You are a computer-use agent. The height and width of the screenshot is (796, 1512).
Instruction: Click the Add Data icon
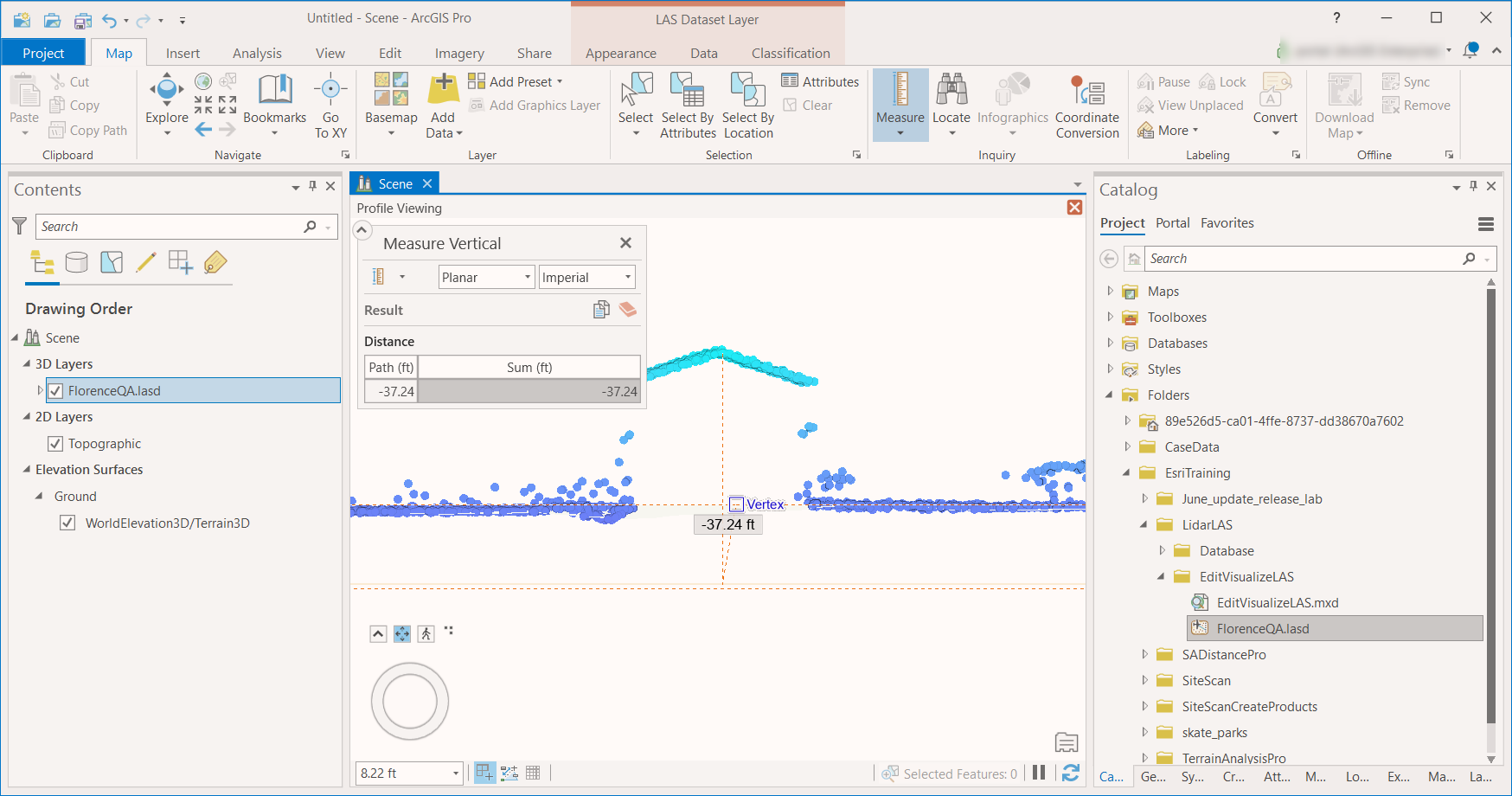[443, 91]
